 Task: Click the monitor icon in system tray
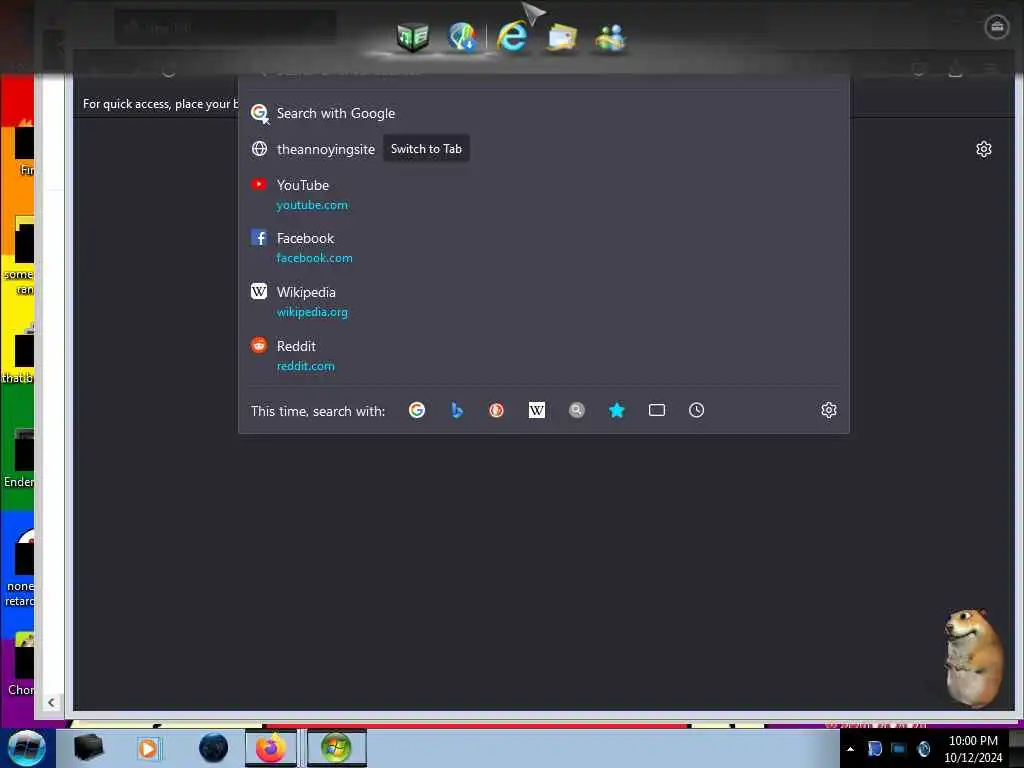899,749
